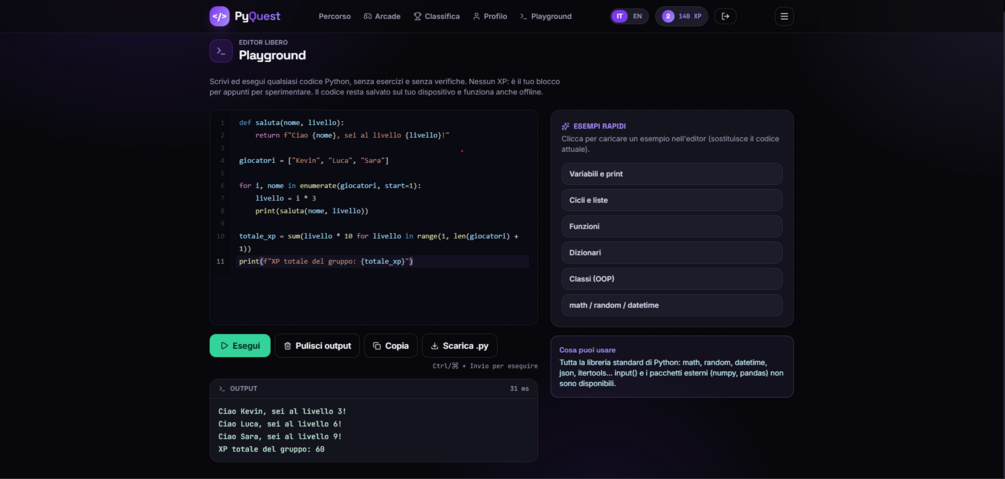
Task: Click the terminal icon in the Output header
Action: (222, 389)
